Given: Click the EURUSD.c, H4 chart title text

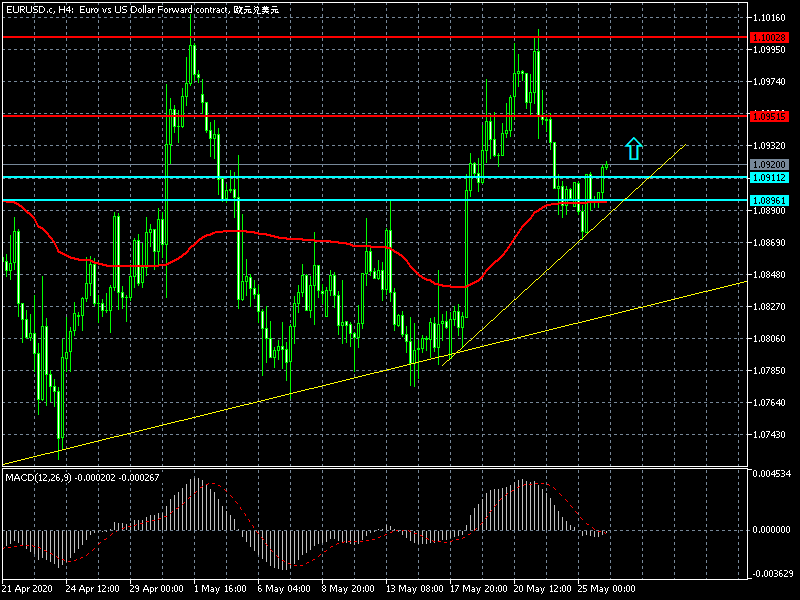Looking at the screenshot, I should click(142, 10).
